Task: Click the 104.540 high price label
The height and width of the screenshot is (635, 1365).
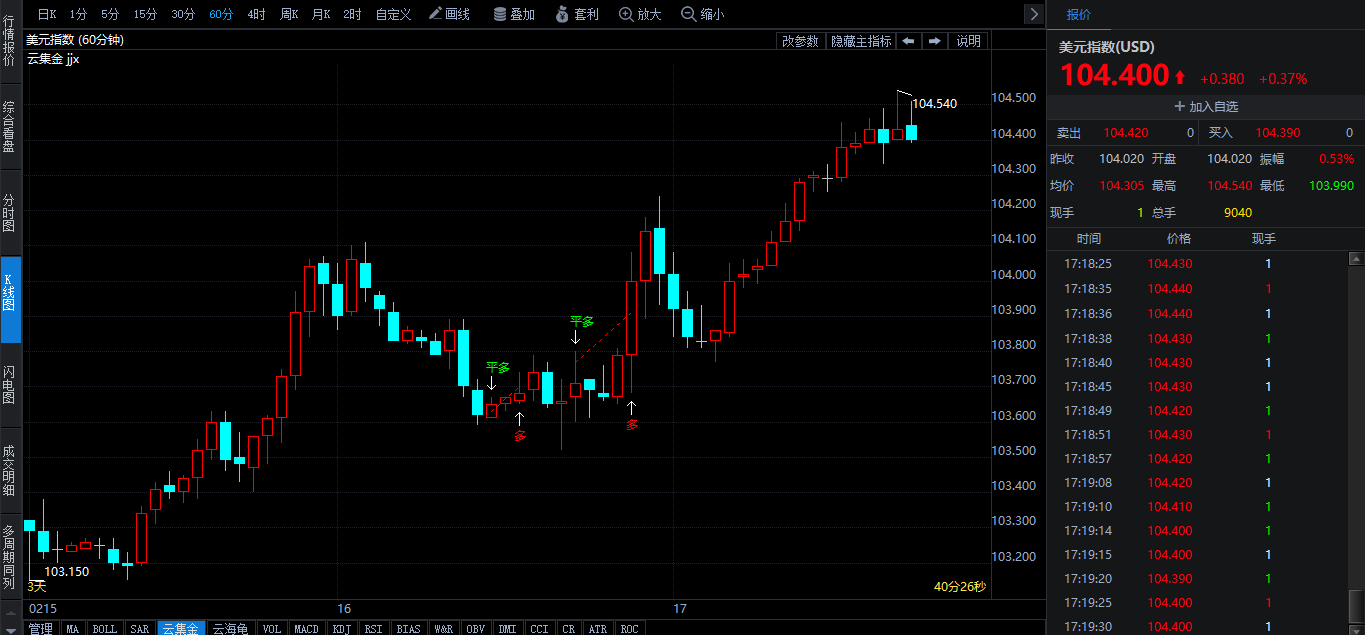Action: [x=935, y=104]
